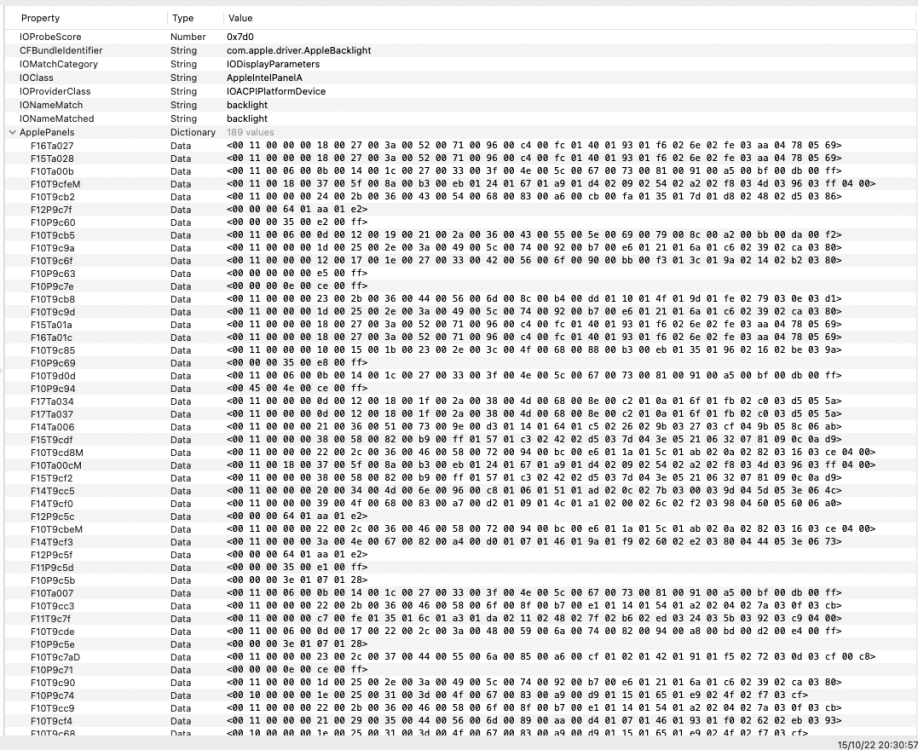The image size is (918, 750).
Task: Select the IONameMatched property
Action: (57, 118)
